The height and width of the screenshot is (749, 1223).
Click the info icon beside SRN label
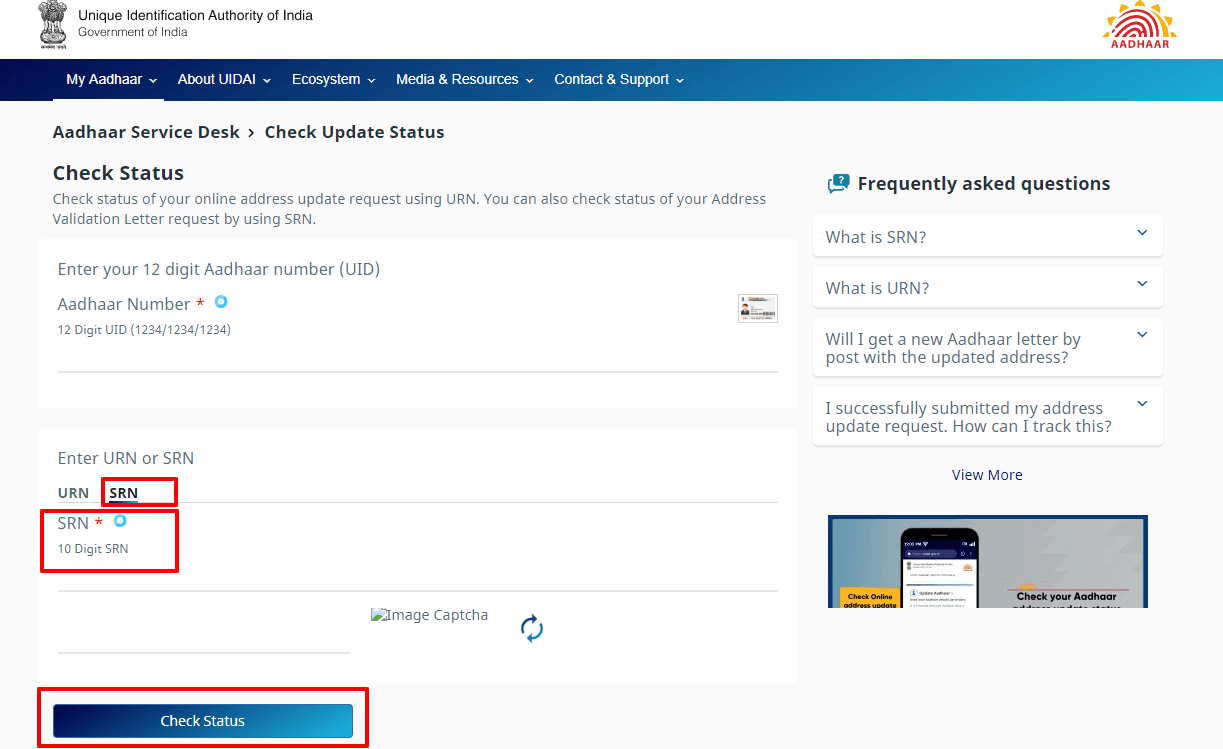[120, 521]
